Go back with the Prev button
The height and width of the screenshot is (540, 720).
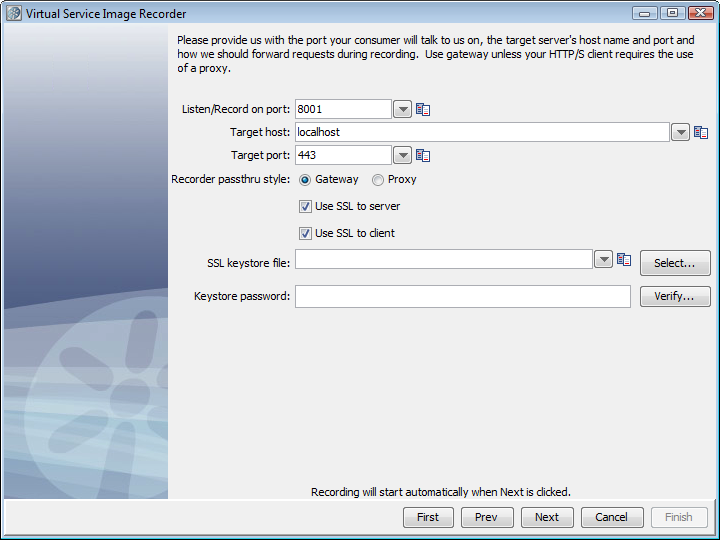pos(487,518)
